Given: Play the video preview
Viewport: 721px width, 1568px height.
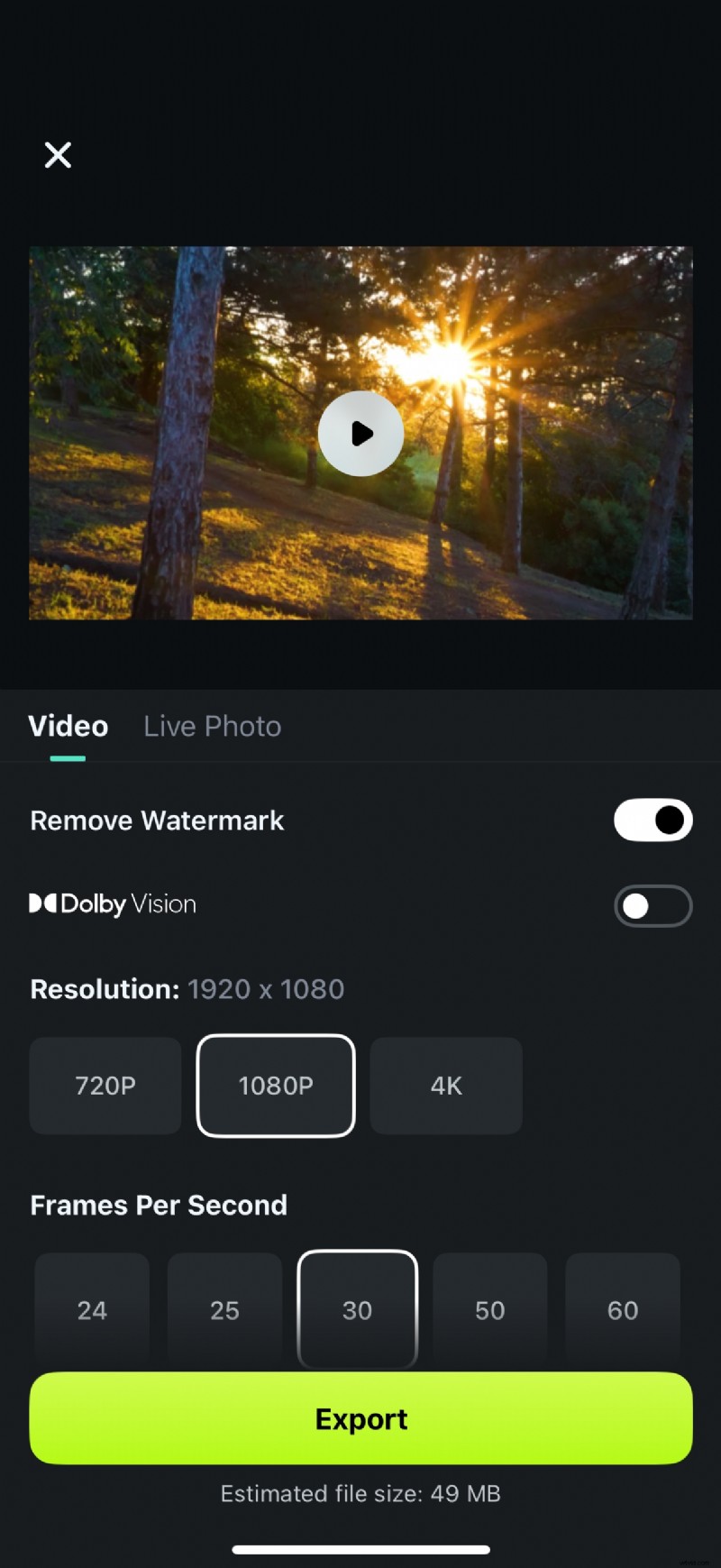Looking at the screenshot, I should (360, 433).
